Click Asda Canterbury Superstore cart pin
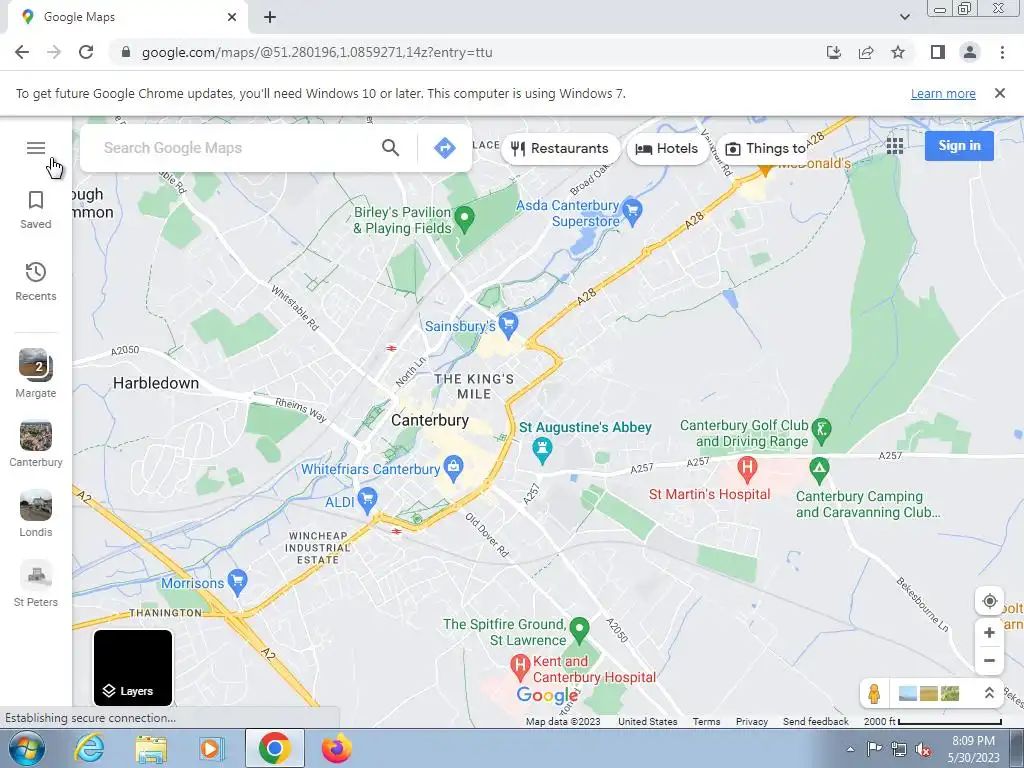 tap(632, 211)
